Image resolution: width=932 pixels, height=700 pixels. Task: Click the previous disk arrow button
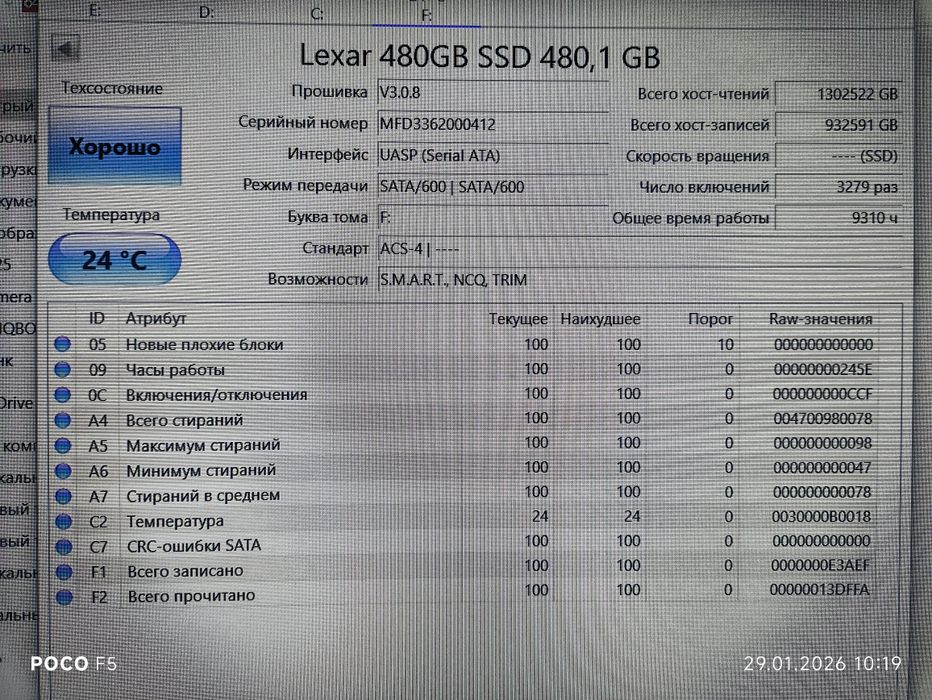[x=65, y=49]
